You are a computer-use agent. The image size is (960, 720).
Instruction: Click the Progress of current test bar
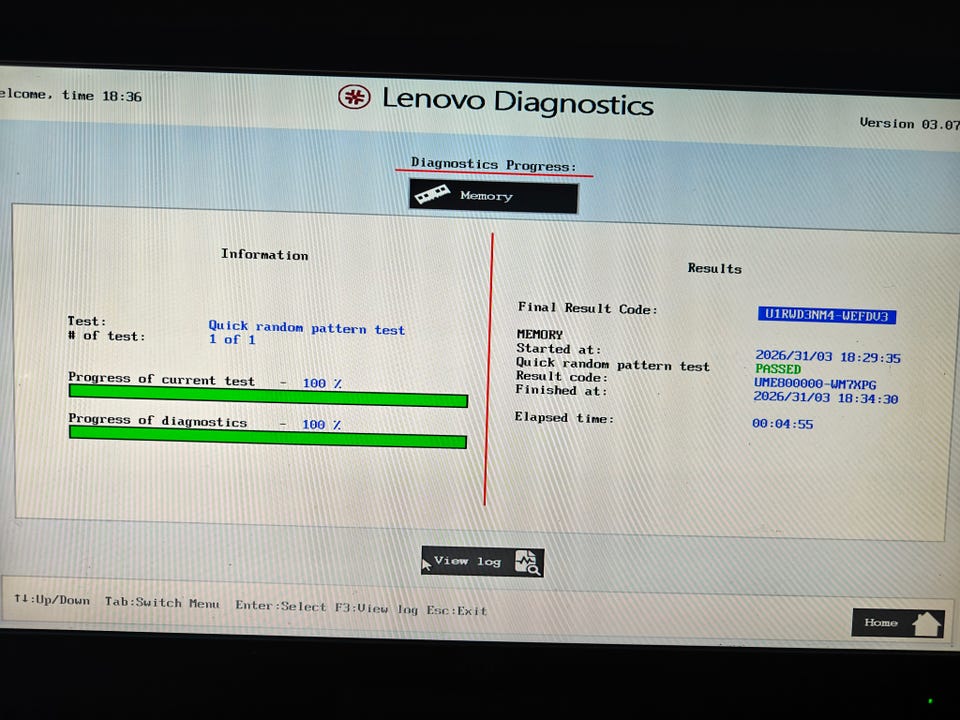268,396
